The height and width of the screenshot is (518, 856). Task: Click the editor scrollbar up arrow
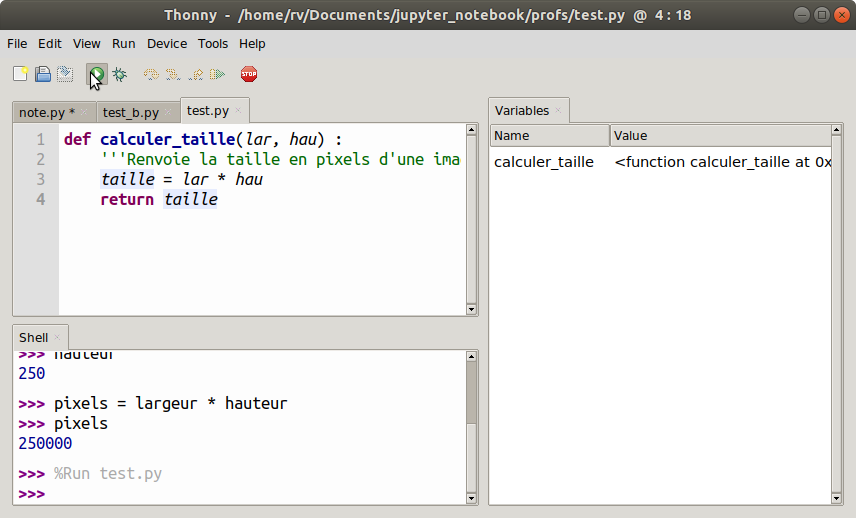472,129
